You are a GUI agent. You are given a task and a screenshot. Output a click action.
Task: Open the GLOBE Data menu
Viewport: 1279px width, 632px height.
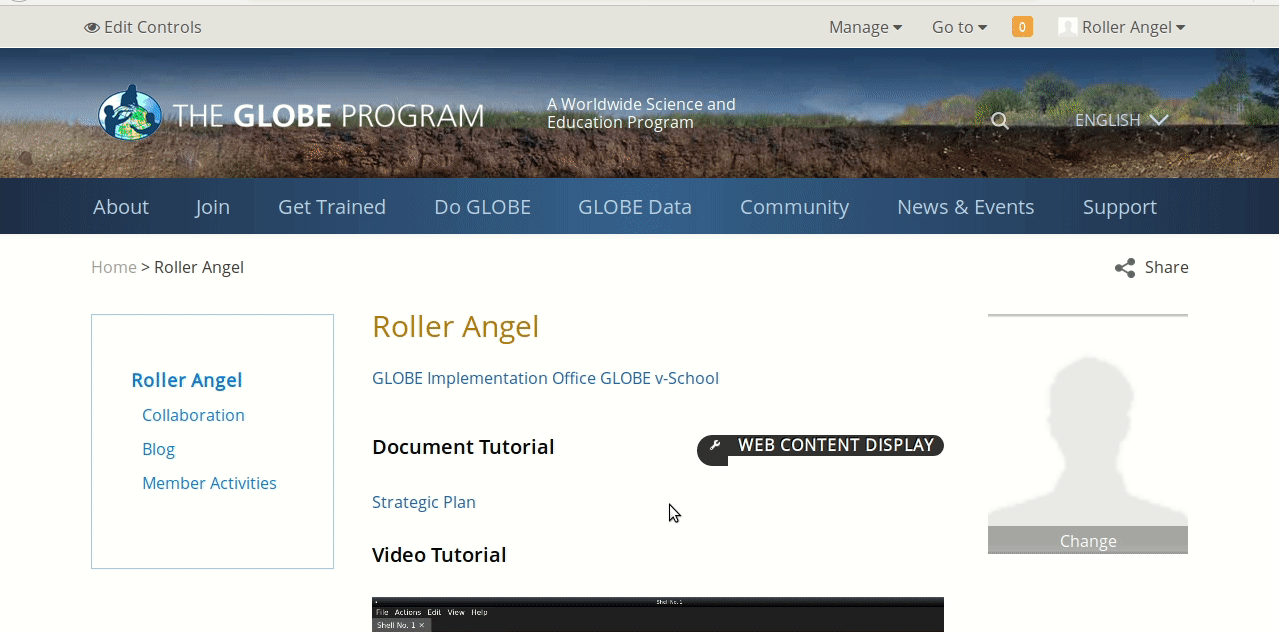point(635,207)
